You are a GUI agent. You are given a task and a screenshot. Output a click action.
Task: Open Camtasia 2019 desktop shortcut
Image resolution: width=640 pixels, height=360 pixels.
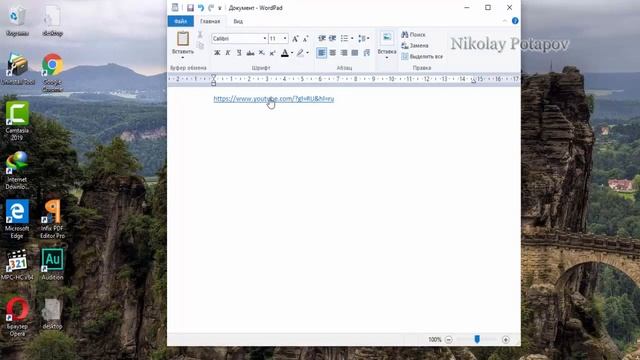tap(17, 121)
